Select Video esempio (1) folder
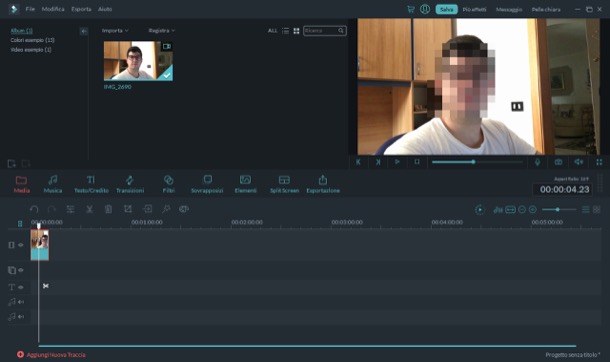Image resolution: width=610 pixels, height=362 pixels. (31, 50)
